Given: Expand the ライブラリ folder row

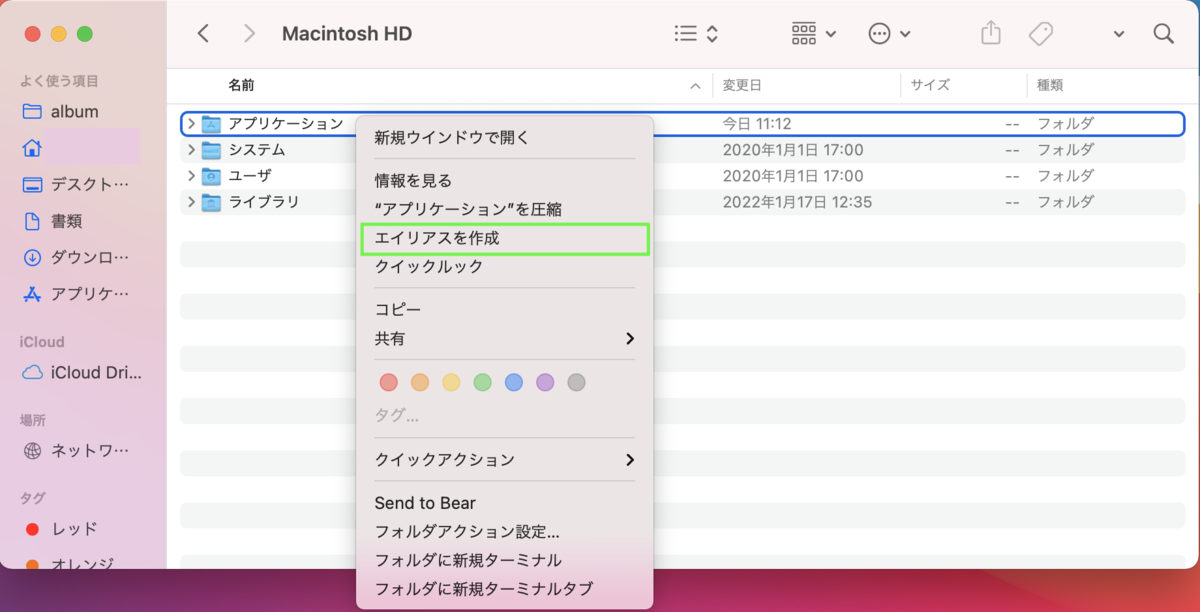Looking at the screenshot, I should click(191, 202).
